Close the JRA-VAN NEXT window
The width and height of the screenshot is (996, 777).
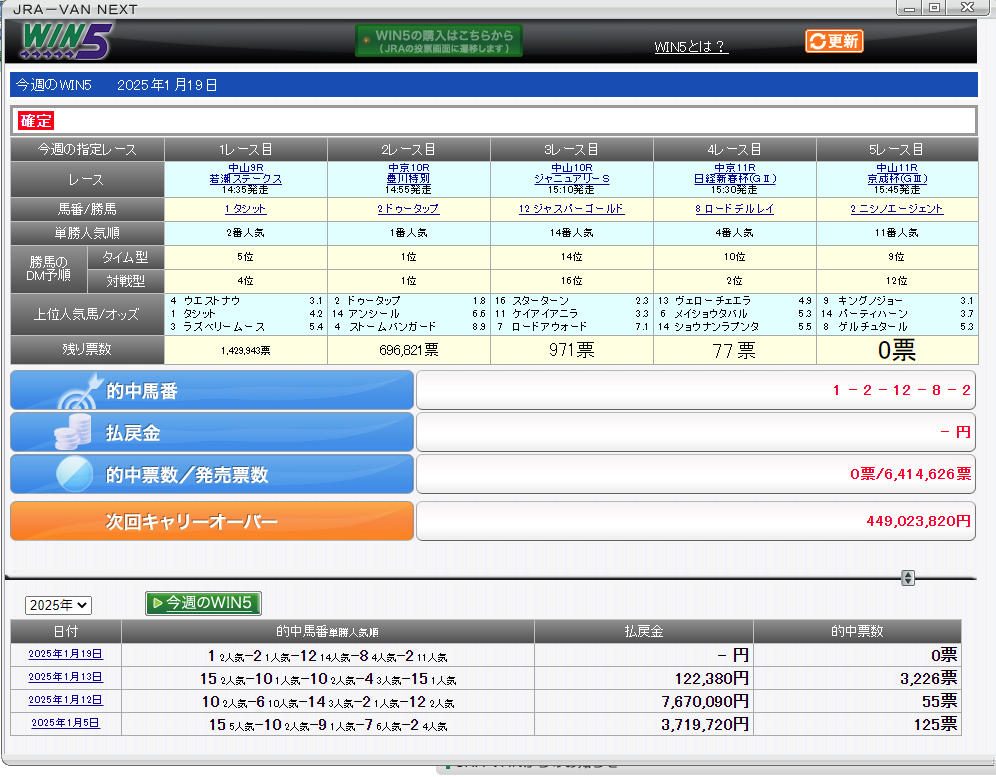967,8
